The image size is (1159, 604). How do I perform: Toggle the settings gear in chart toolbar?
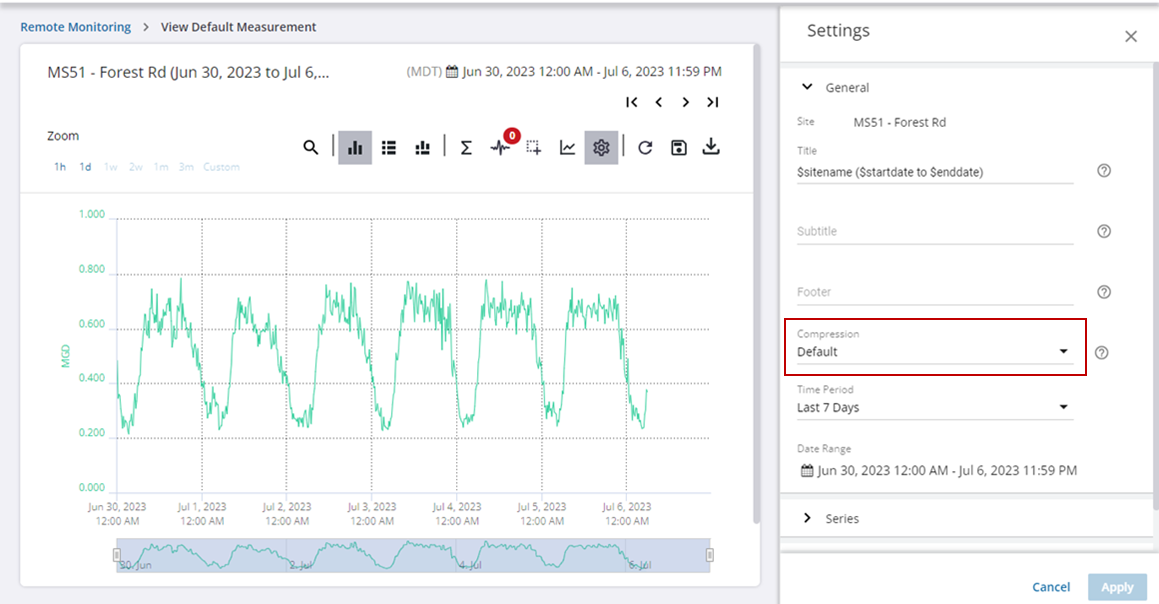click(x=601, y=148)
